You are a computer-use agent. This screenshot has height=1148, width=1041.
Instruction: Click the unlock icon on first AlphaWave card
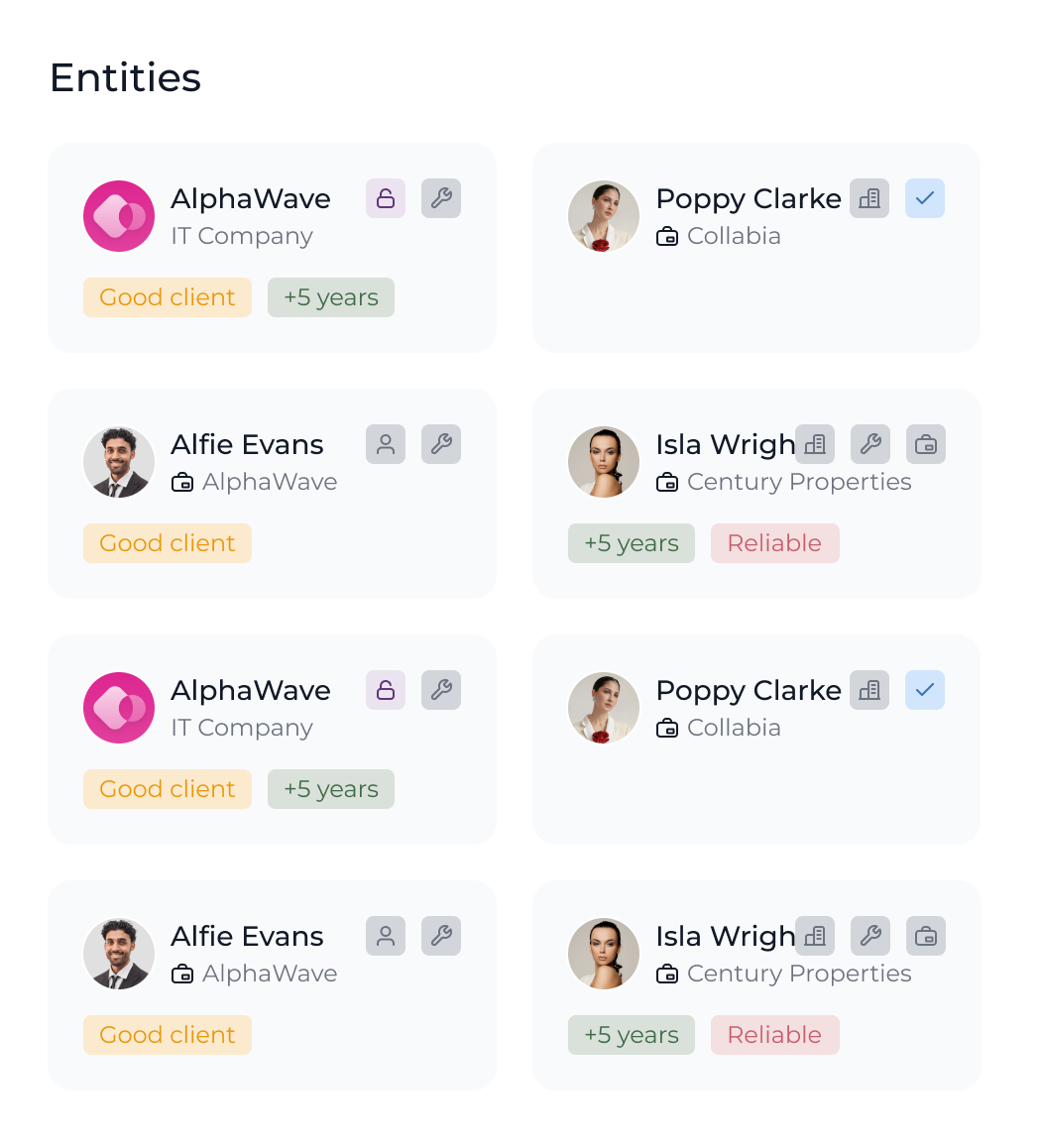click(386, 198)
